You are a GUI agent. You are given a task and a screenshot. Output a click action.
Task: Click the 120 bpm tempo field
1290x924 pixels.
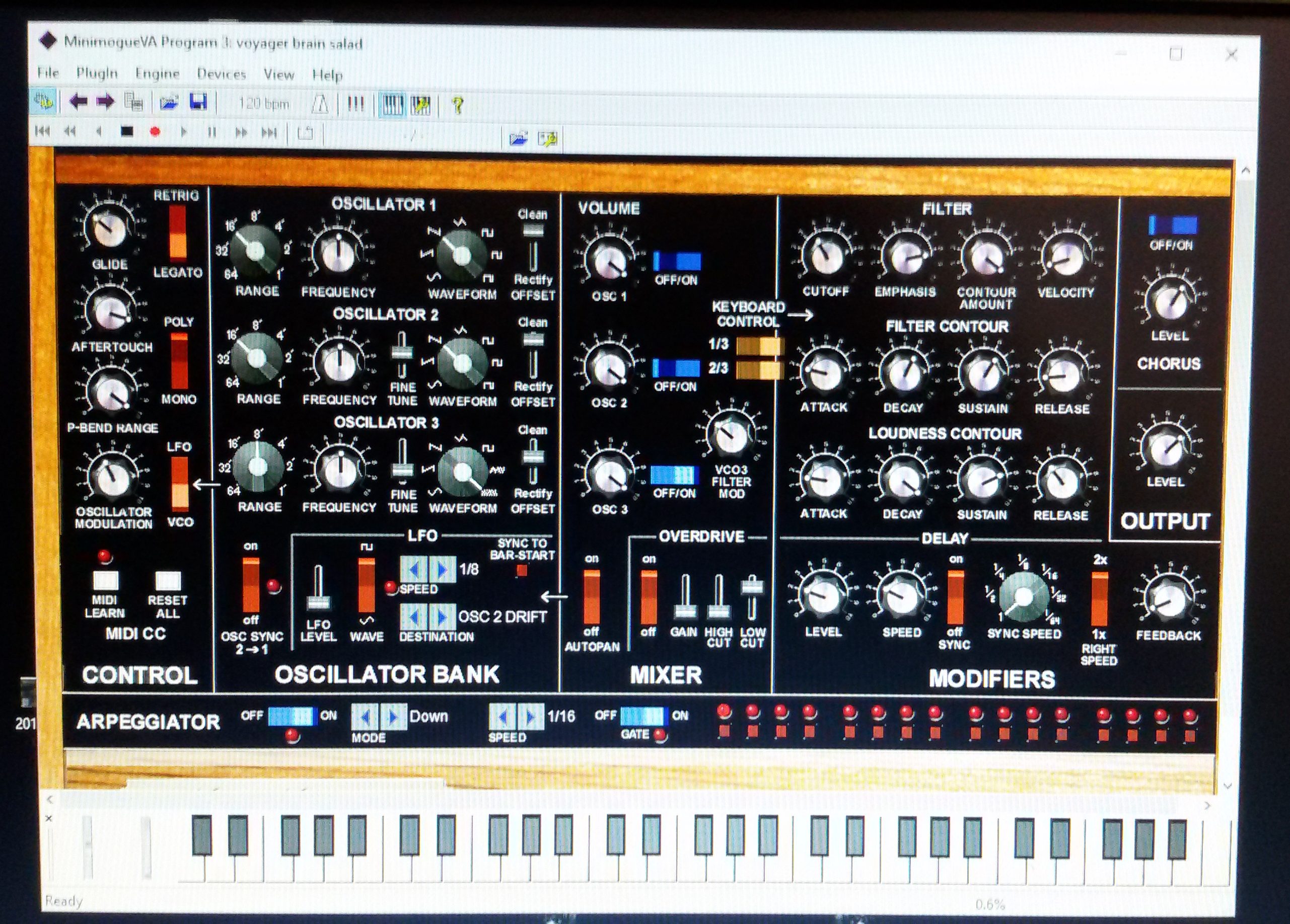(x=263, y=104)
